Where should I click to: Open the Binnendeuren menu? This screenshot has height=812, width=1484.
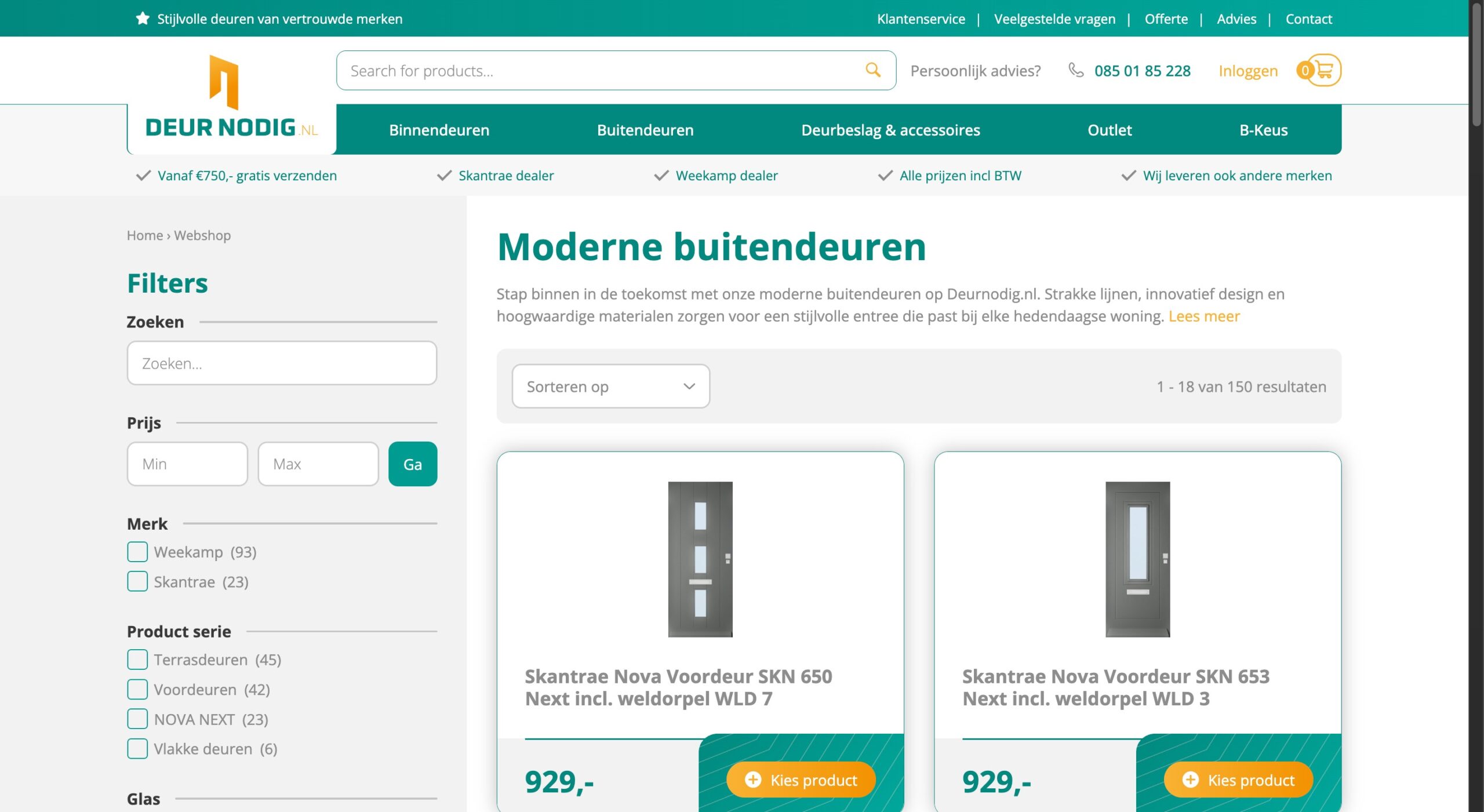pos(439,130)
